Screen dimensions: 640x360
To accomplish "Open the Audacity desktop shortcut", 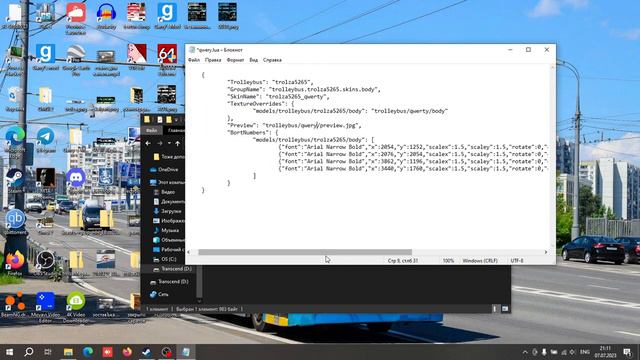I will point(106,15).
